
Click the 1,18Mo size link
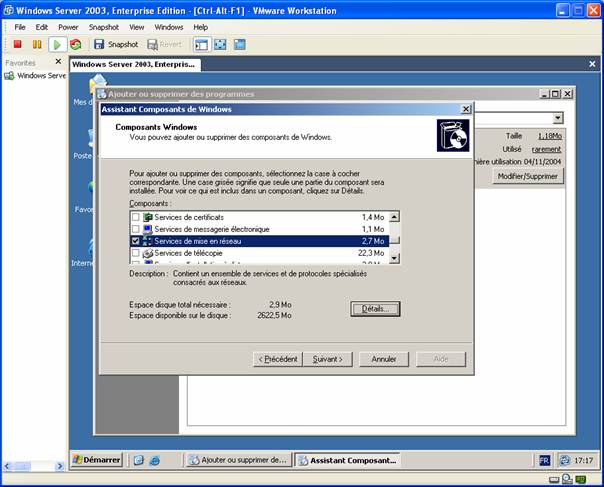pos(550,136)
